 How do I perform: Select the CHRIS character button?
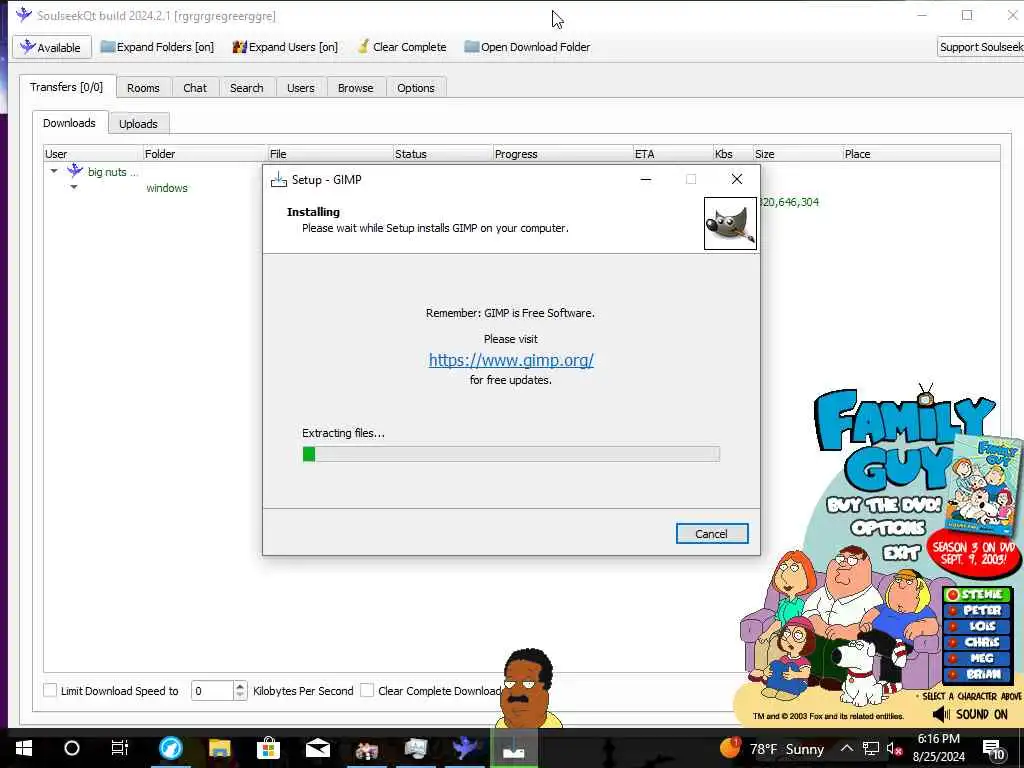(x=977, y=642)
